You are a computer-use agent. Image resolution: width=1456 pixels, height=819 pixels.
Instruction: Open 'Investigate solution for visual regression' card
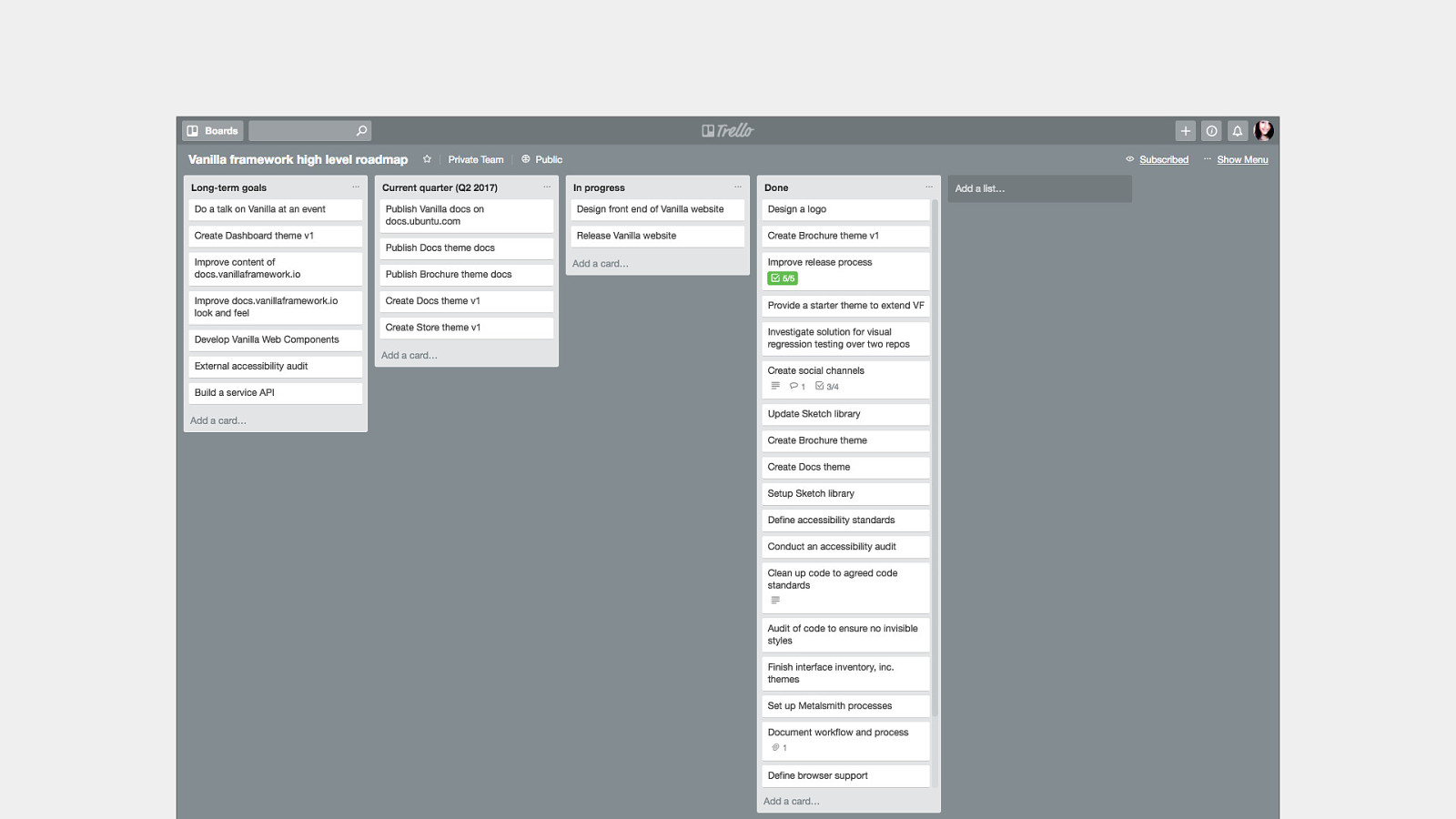tap(845, 339)
